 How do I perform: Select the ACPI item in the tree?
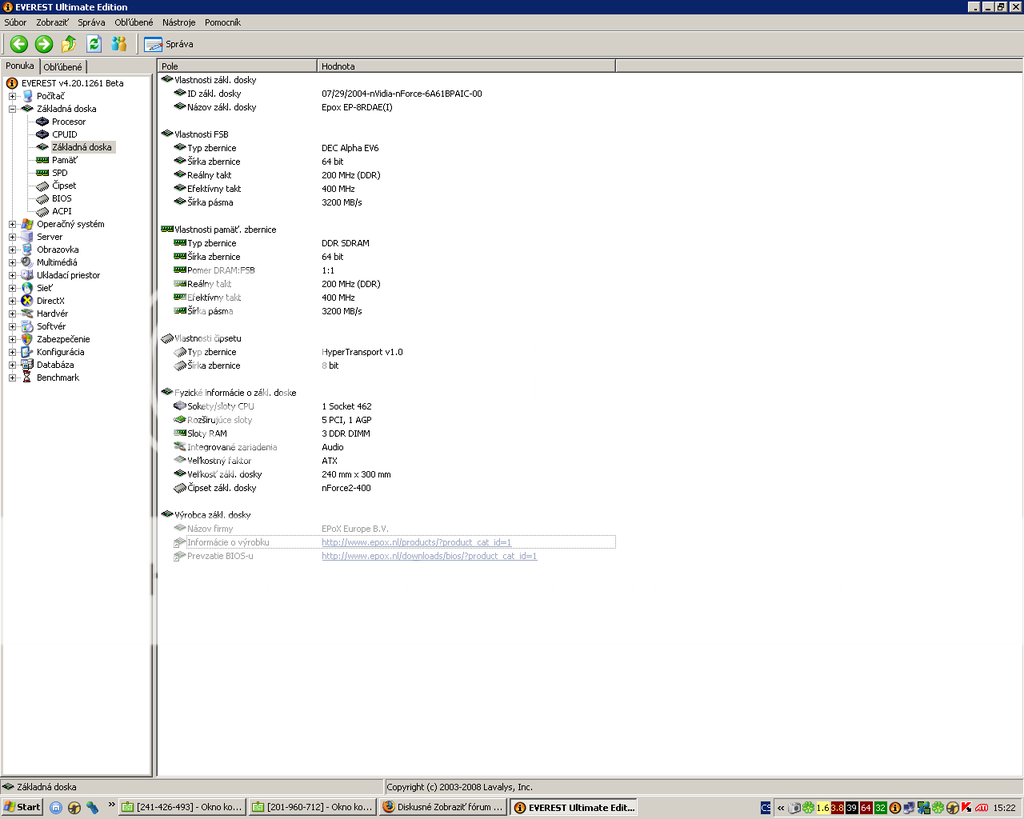click(x=62, y=212)
